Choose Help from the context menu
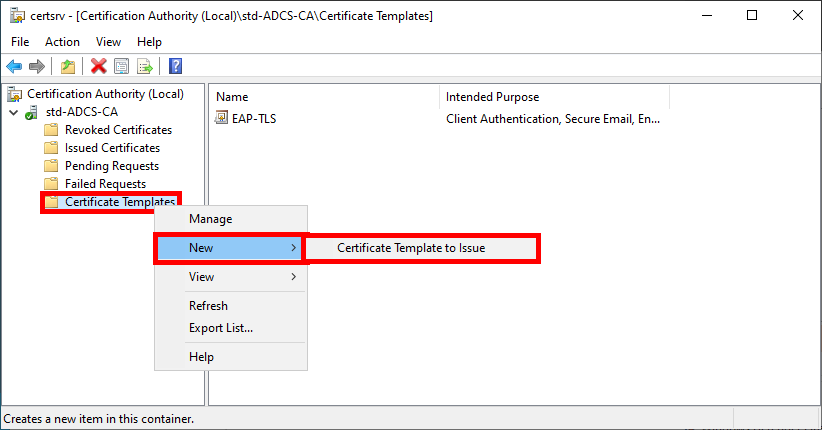822x430 pixels. coord(231,357)
